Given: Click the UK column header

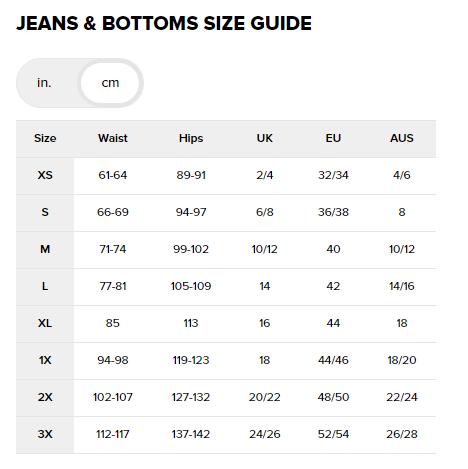Looking at the screenshot, I should [x=264, y=138].
